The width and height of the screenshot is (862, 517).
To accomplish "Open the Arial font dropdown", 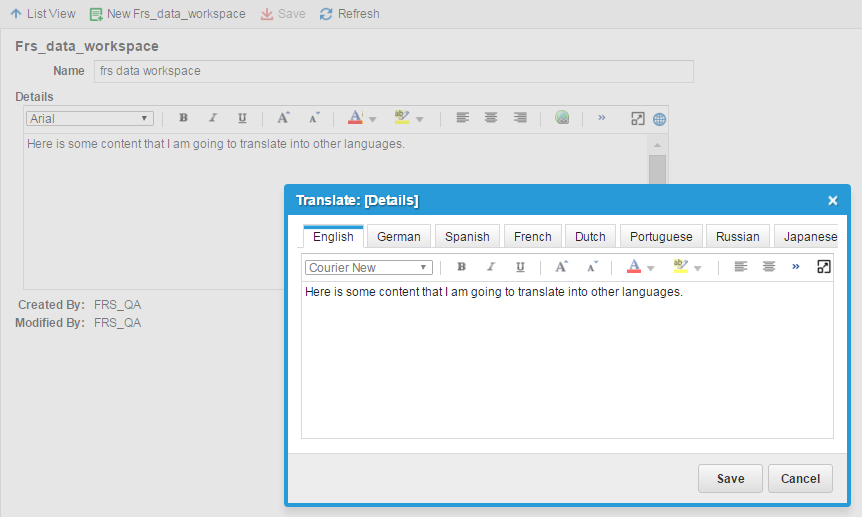I will [x=89, y=118].
